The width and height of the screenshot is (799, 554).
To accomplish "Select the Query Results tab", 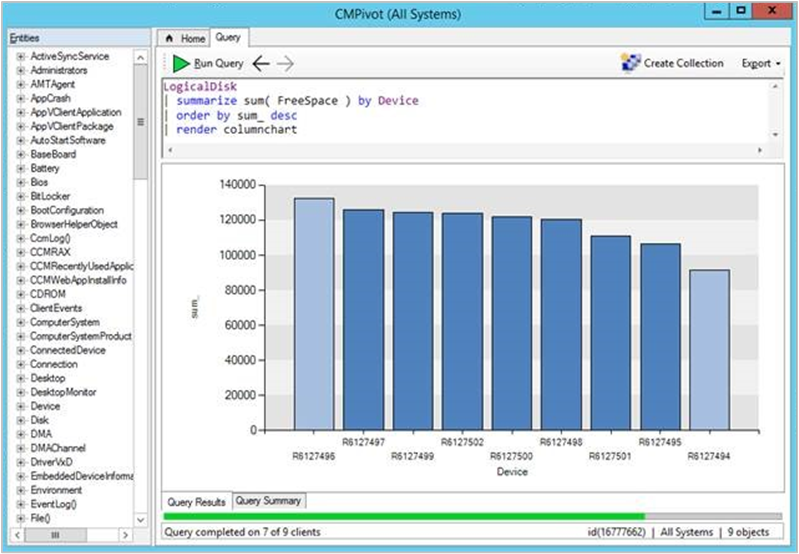I will tap(196, 501).
